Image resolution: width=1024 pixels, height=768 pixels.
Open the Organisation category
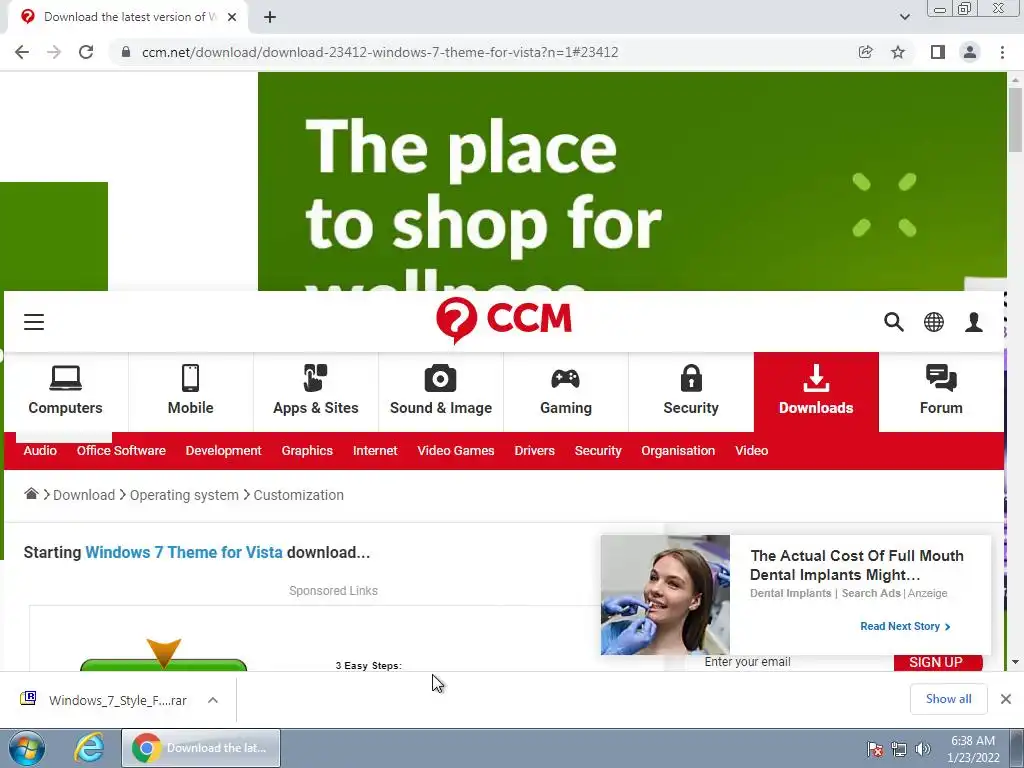(678, 451)
